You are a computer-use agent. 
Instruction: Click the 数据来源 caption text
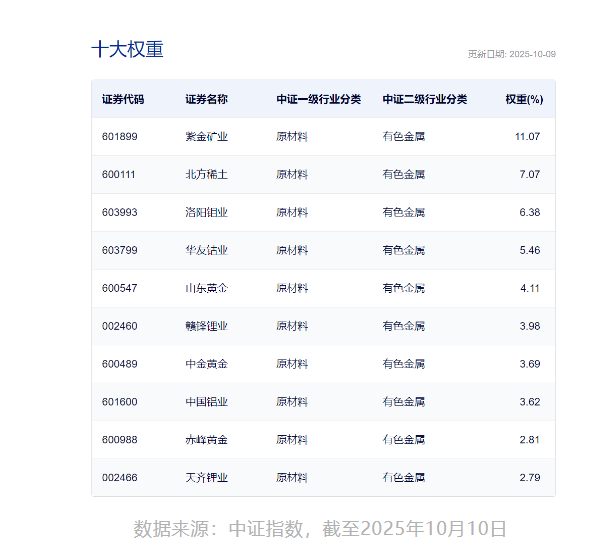point(320,529)
